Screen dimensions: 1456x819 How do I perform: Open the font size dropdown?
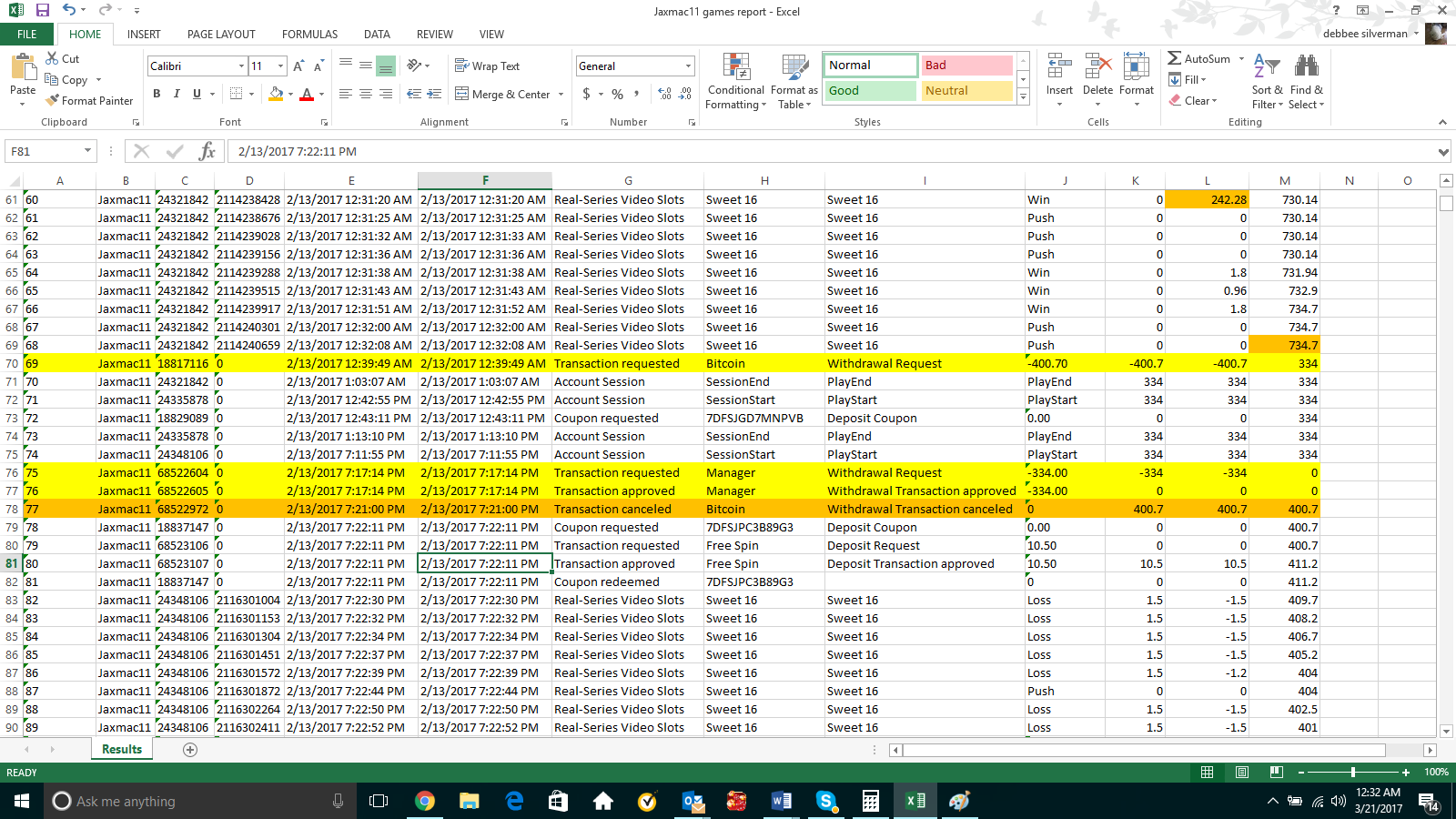pyautogui.click(x=280, y=66)
